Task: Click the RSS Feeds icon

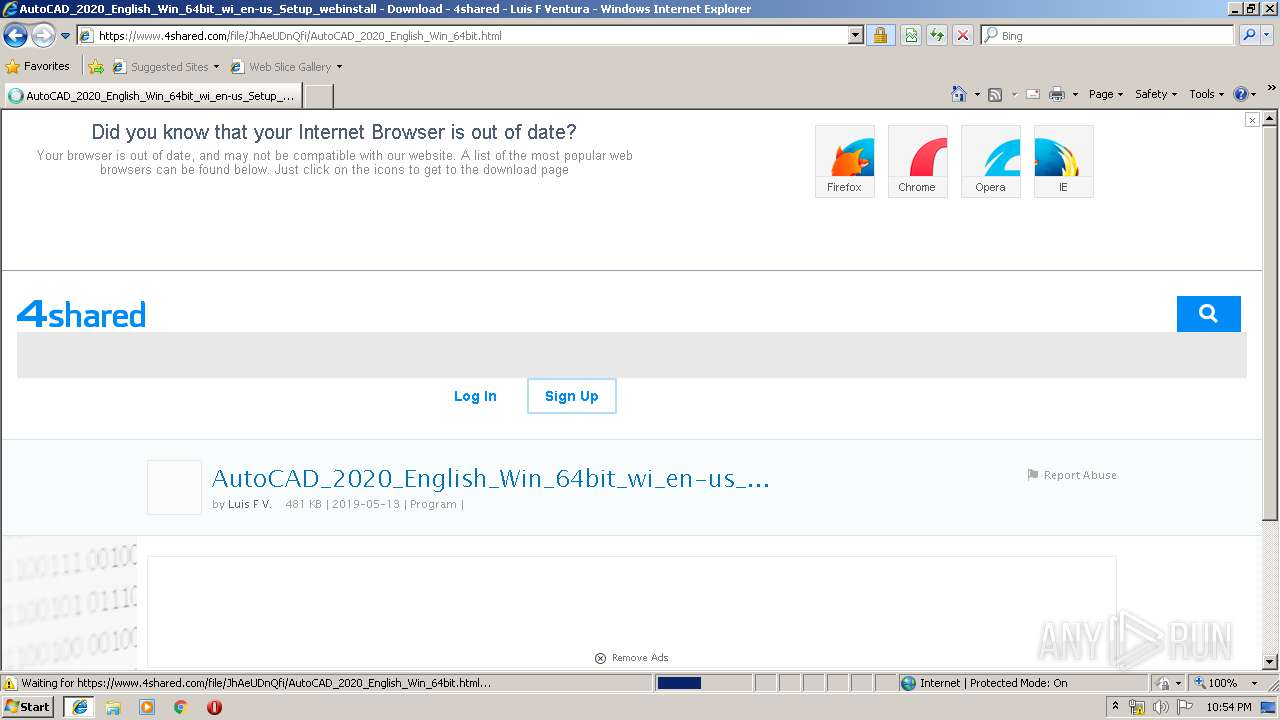Action: tap(995, 94)
